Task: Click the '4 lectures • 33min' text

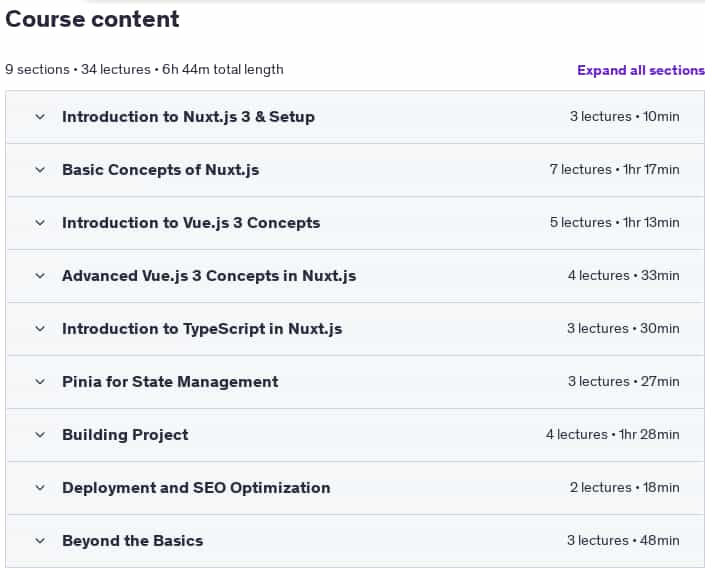Action: 624,275
